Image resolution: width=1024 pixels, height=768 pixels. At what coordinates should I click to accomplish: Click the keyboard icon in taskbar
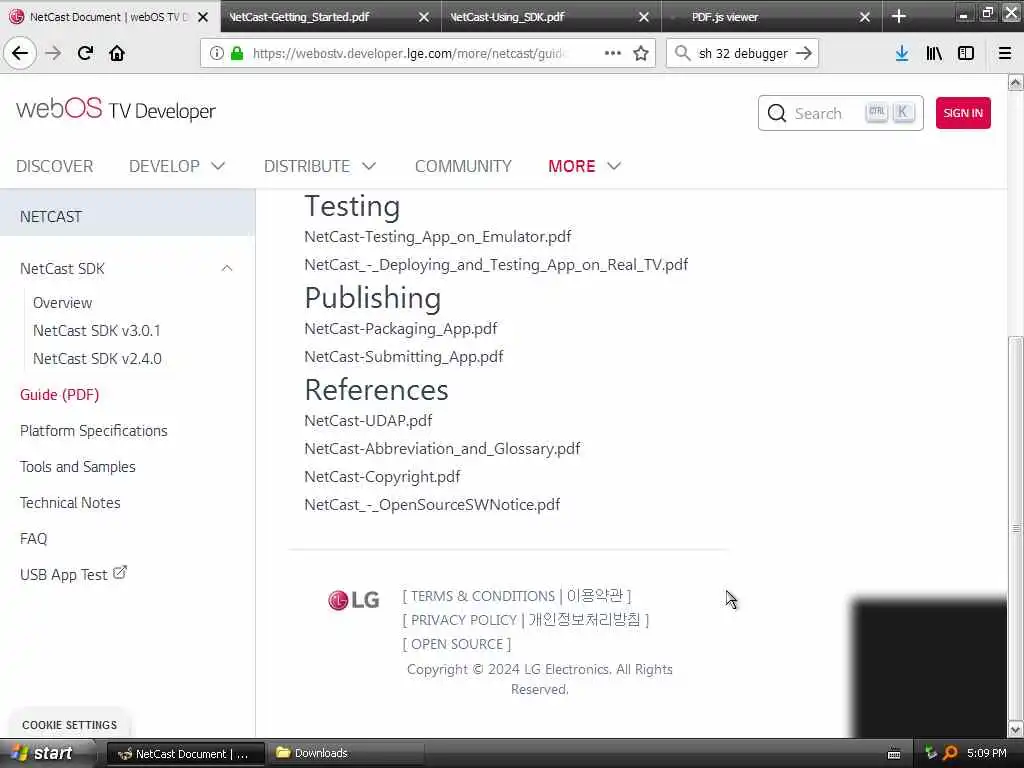[894, 754]
